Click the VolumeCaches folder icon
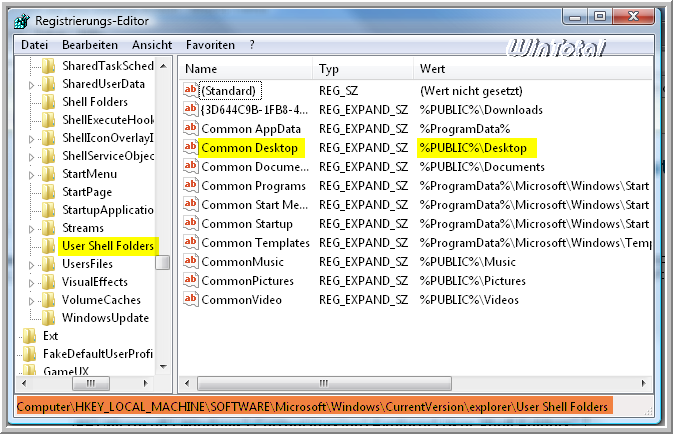 pyautogui.click(x=49, y=300)
